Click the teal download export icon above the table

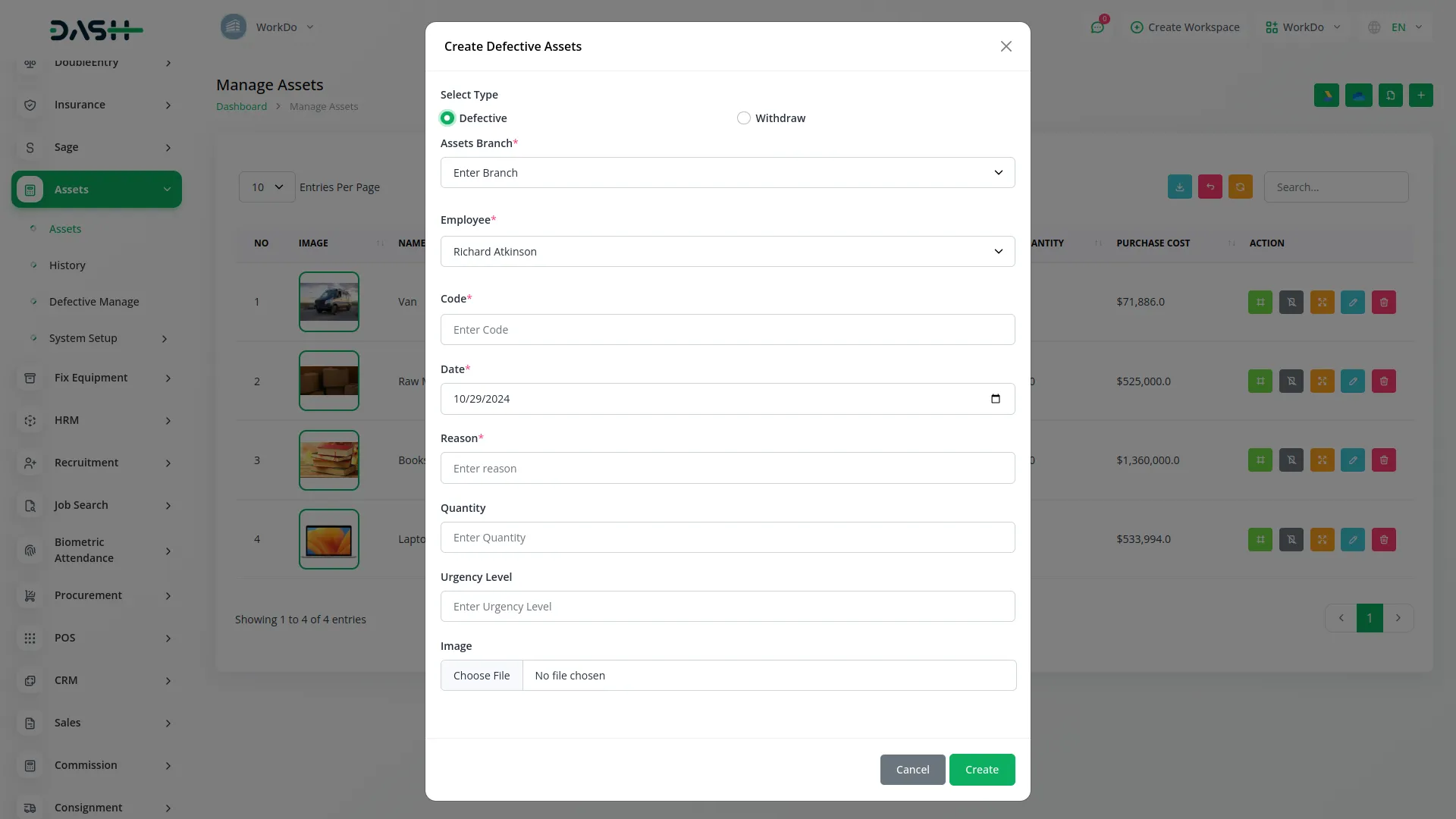1179,187
